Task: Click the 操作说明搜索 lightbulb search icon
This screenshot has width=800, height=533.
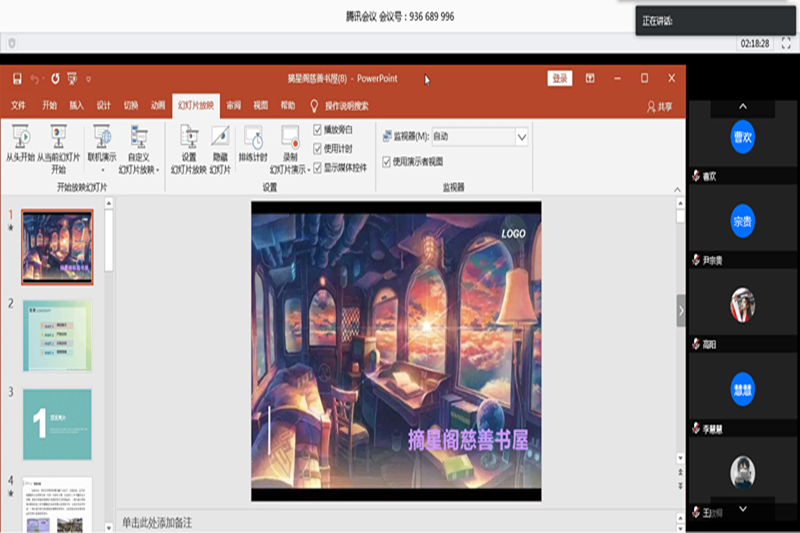Action: (x=314, y=105)
